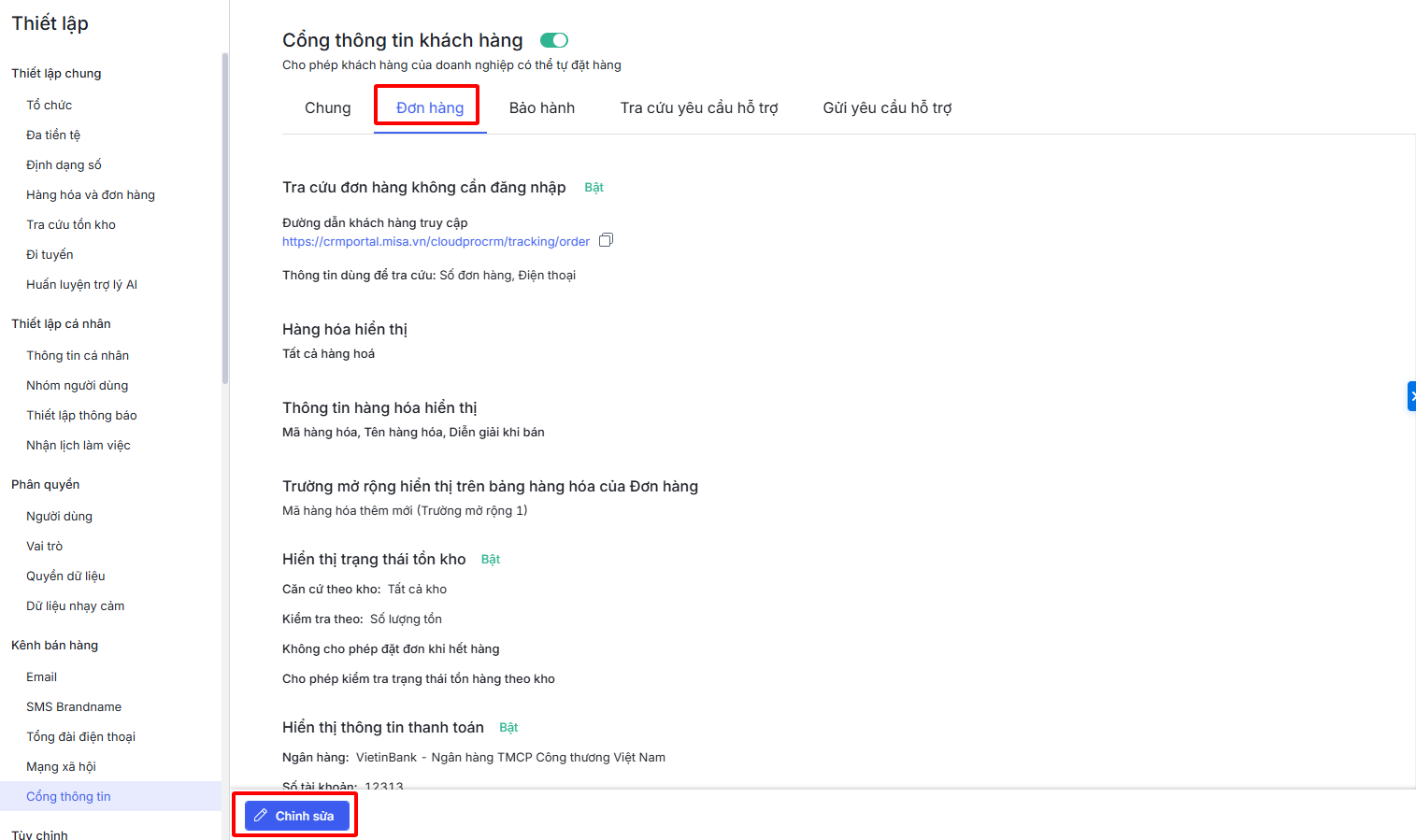This screenshot has height=840, width=1416.
Task: Switch to the Chung tab
Action: pos(327,107)
